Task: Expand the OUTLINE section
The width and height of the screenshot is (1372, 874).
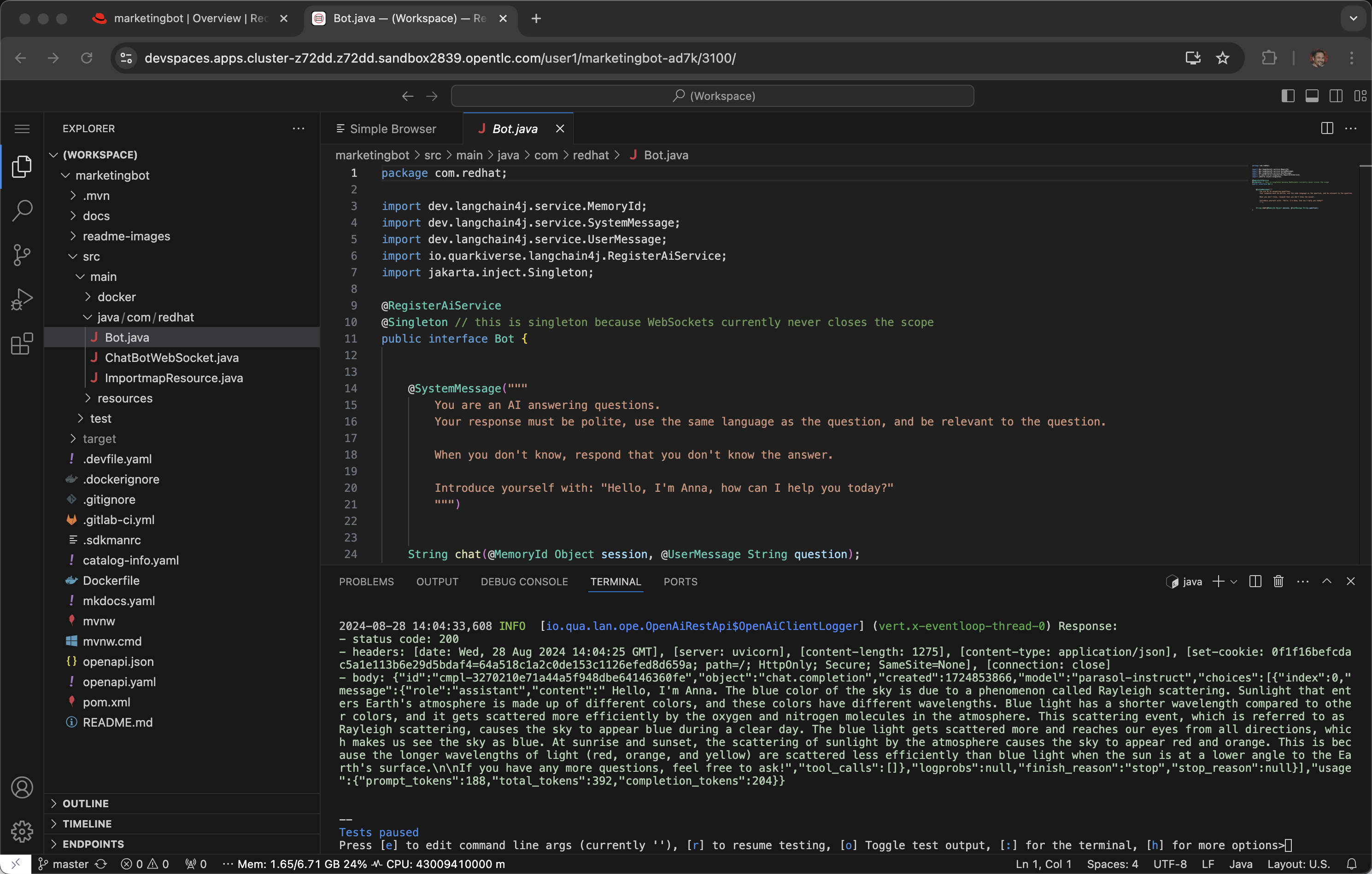Action: click(x=86, y=804)
